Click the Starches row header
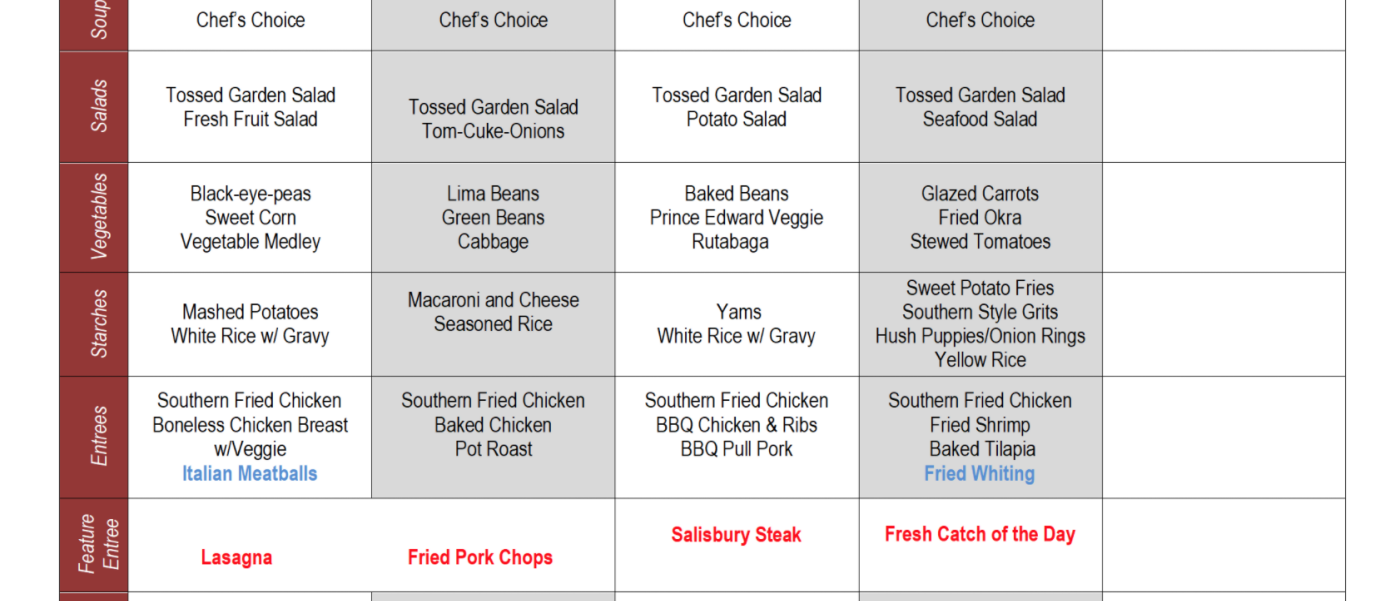 97,324
